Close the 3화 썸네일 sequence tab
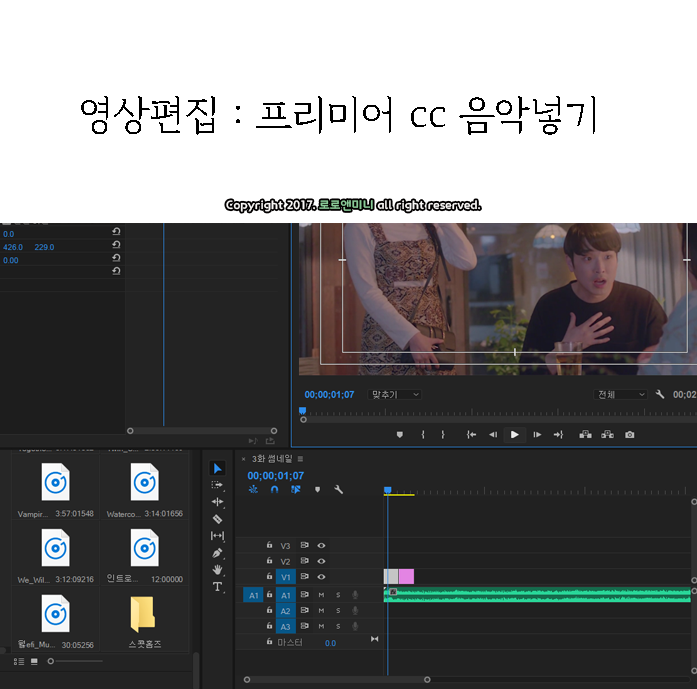Screen dimensions: 697x689 pos(243,459)
